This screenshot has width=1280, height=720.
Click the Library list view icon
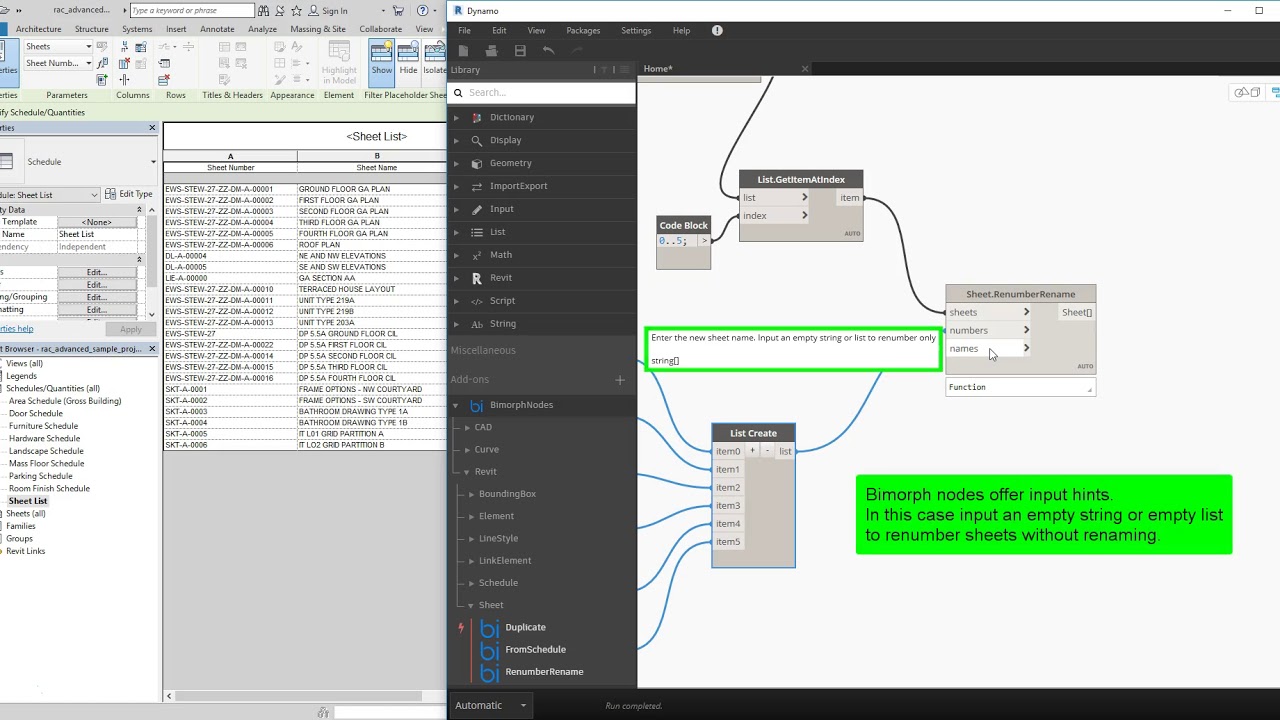[625, 70]
